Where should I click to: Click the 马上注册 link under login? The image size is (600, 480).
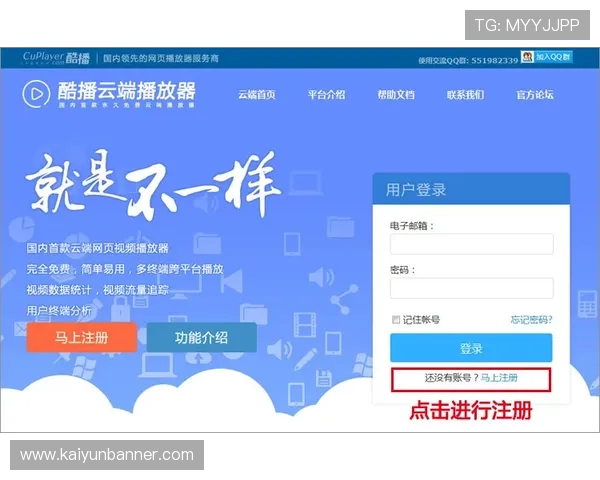pyautogui.click(x=499, y=378)
